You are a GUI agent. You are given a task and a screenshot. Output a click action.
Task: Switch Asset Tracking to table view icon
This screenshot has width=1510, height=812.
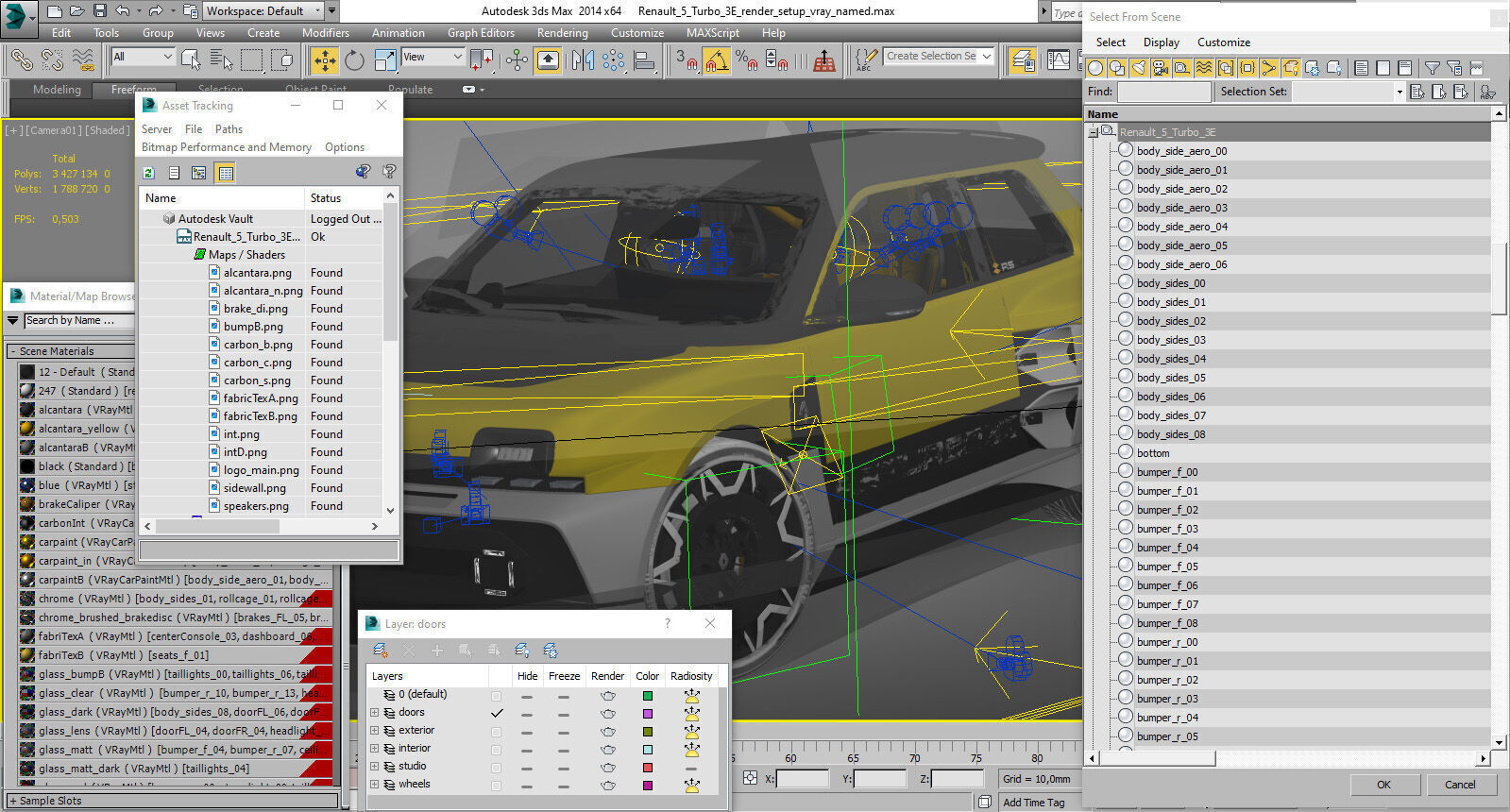pos(225,173)
